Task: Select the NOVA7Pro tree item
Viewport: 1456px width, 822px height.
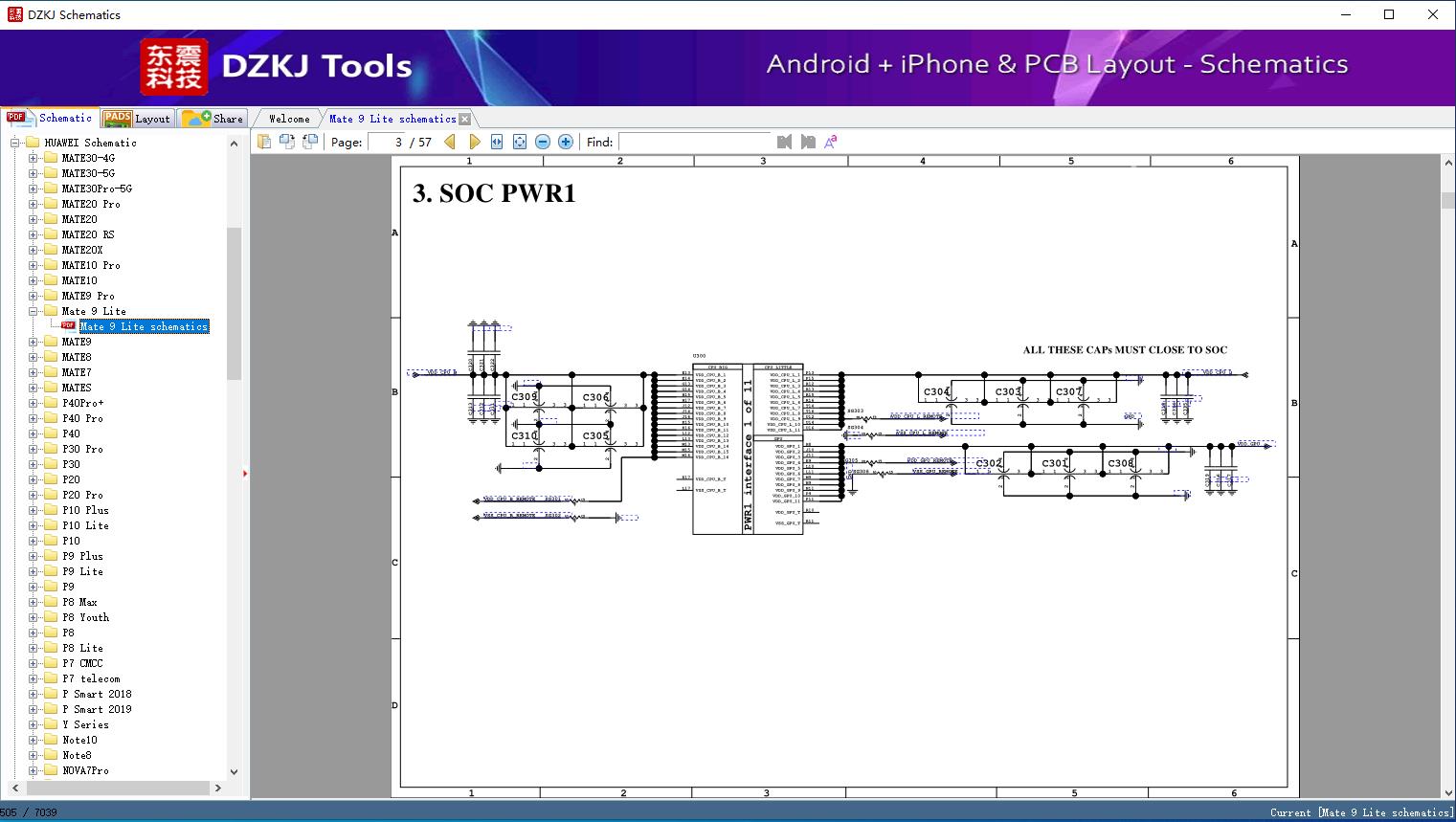Action: [x=85, y=770]
